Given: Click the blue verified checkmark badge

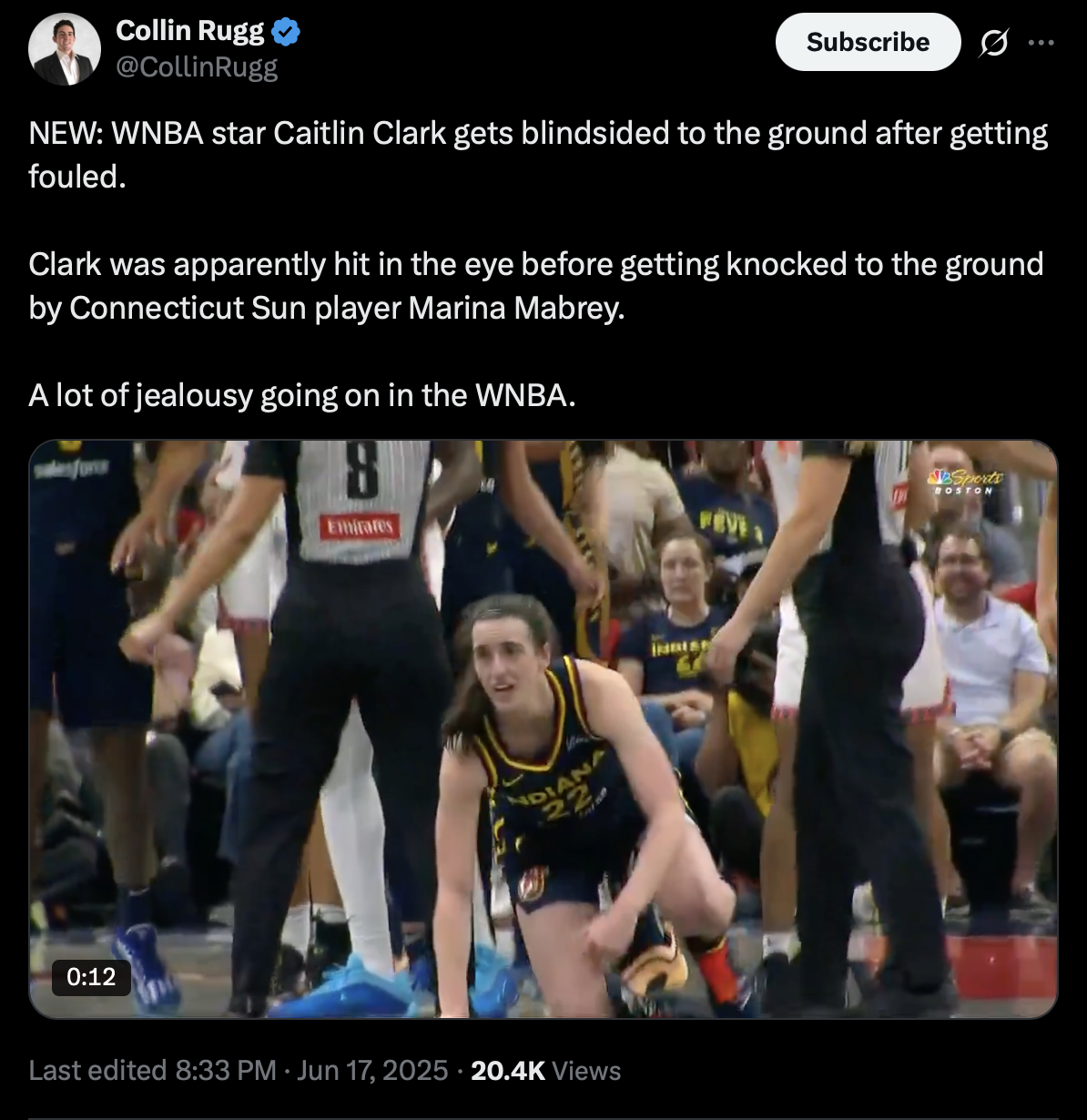Looking at the screenshot, I should [287, 32].
